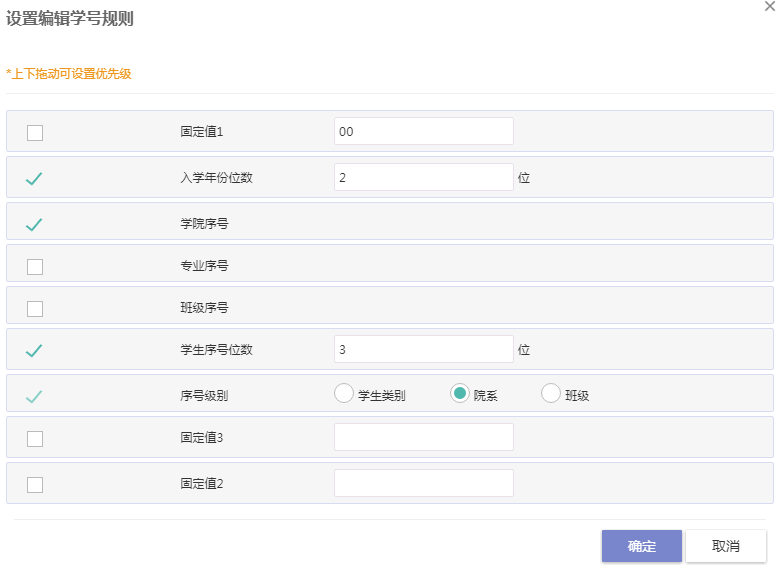Uncheck the 学生序号位数 checkmark
The image size is (782, 570).
coord(34,351)
